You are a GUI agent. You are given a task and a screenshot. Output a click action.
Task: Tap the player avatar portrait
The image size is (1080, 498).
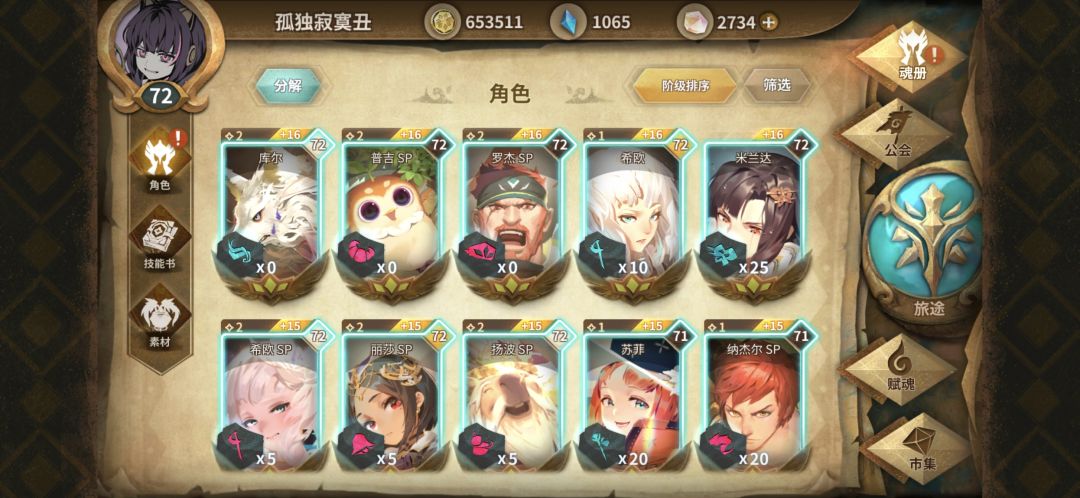pos(161,43)
